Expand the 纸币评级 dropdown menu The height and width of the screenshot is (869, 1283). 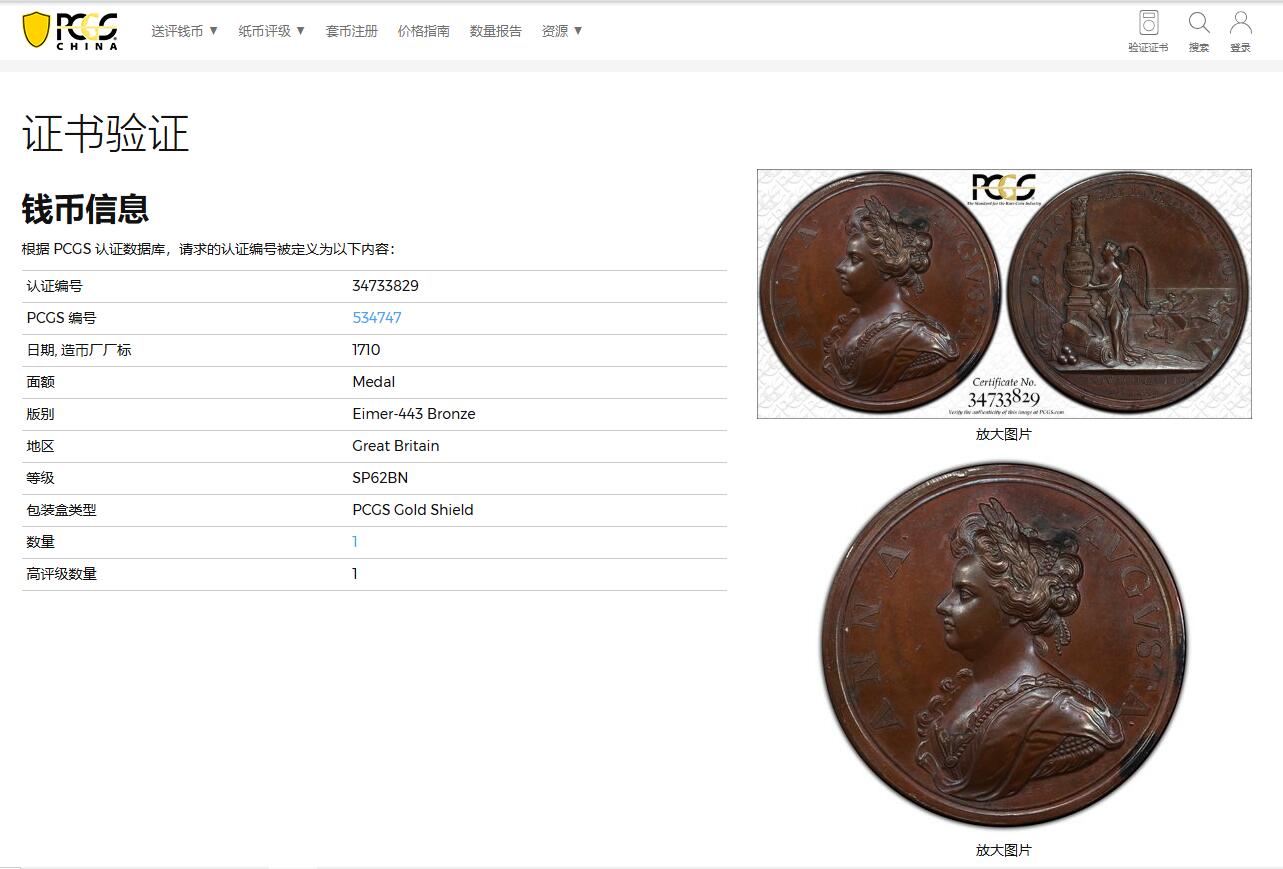[272, 31]
